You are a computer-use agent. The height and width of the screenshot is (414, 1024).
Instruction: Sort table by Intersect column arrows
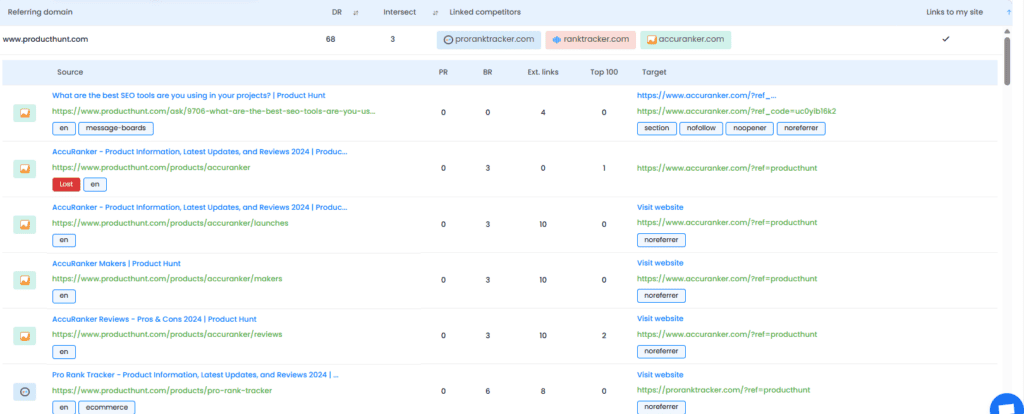click(435, 12)
